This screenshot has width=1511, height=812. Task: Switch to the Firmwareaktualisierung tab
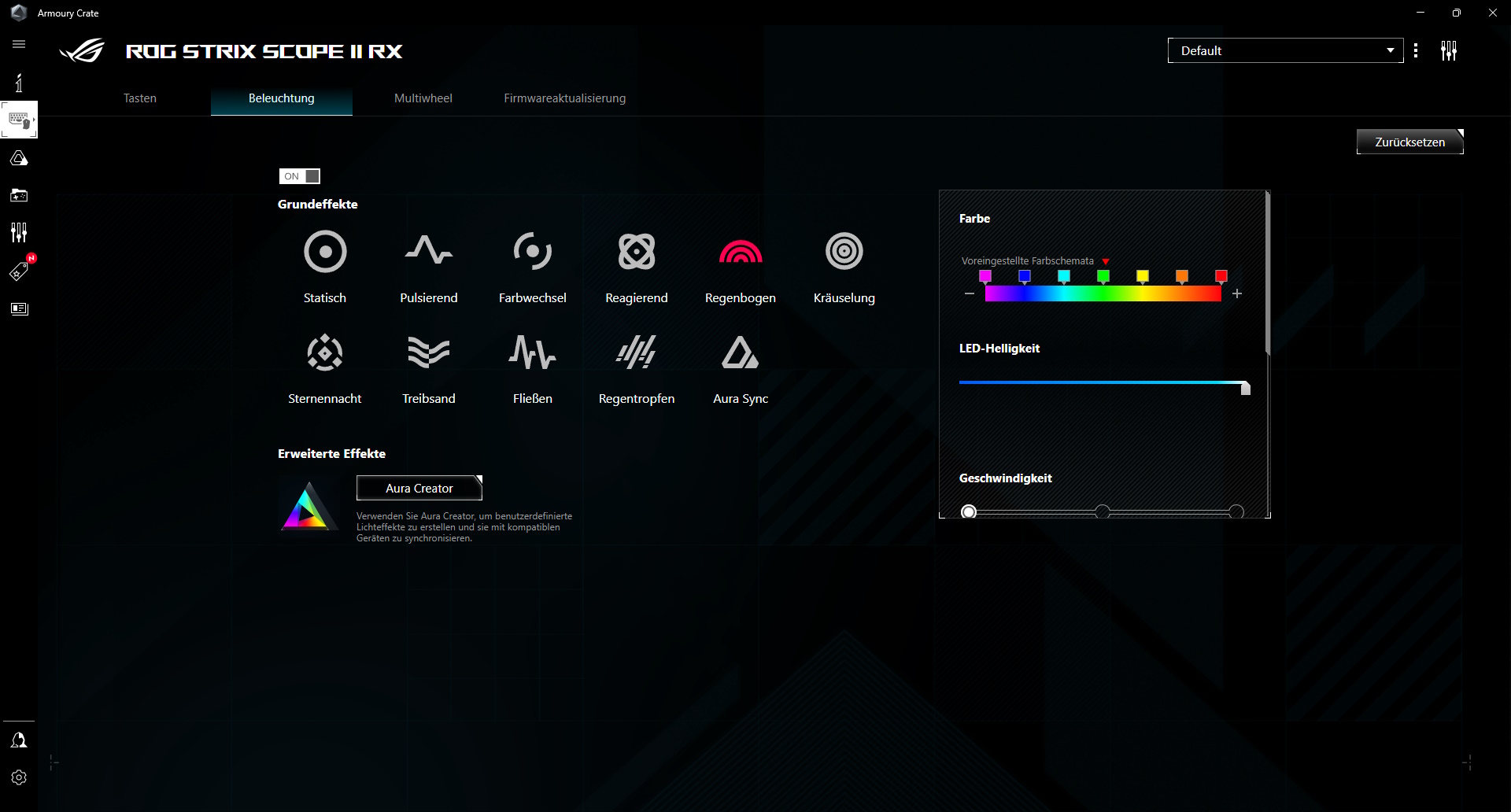point(564,98)
